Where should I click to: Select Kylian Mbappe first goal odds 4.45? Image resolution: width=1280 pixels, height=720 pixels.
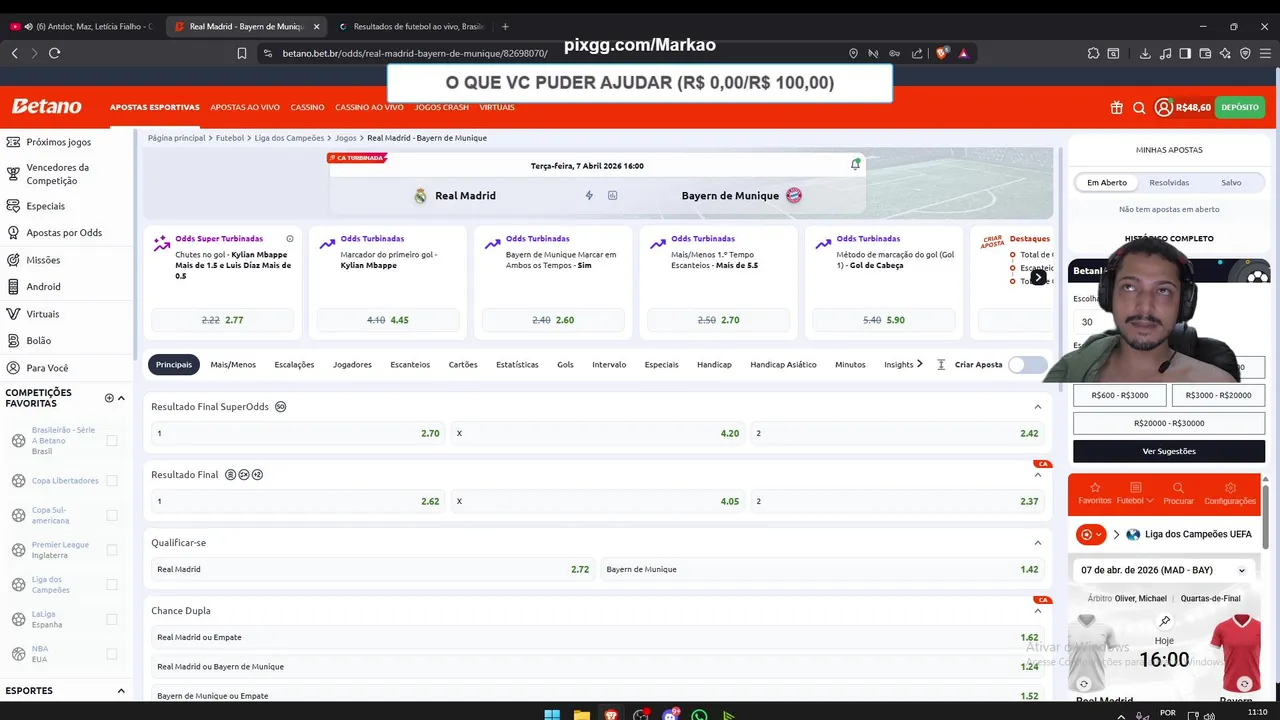tap(388, 320)
